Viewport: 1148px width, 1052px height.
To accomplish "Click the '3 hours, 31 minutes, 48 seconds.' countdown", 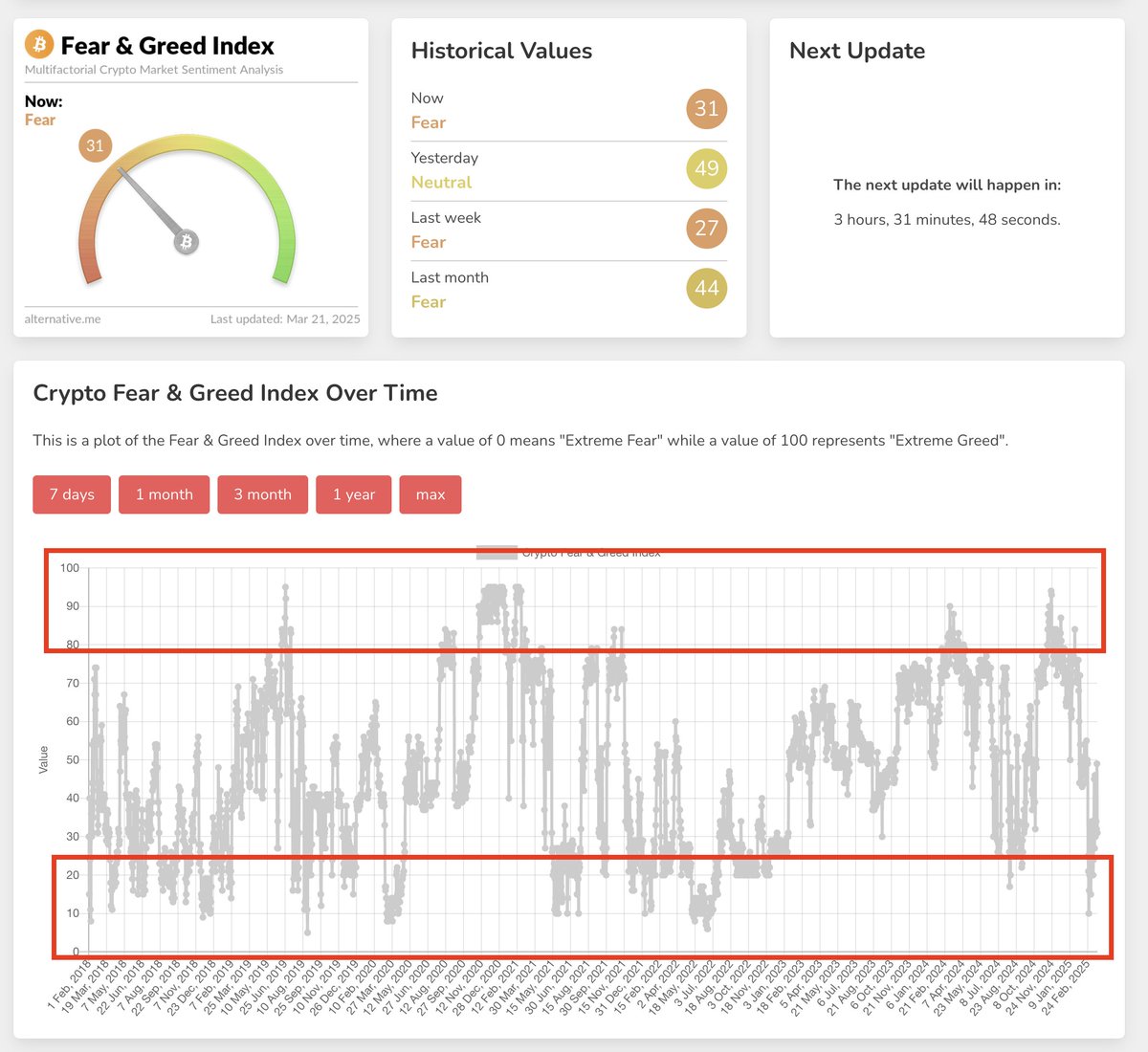I will (947, 220).
